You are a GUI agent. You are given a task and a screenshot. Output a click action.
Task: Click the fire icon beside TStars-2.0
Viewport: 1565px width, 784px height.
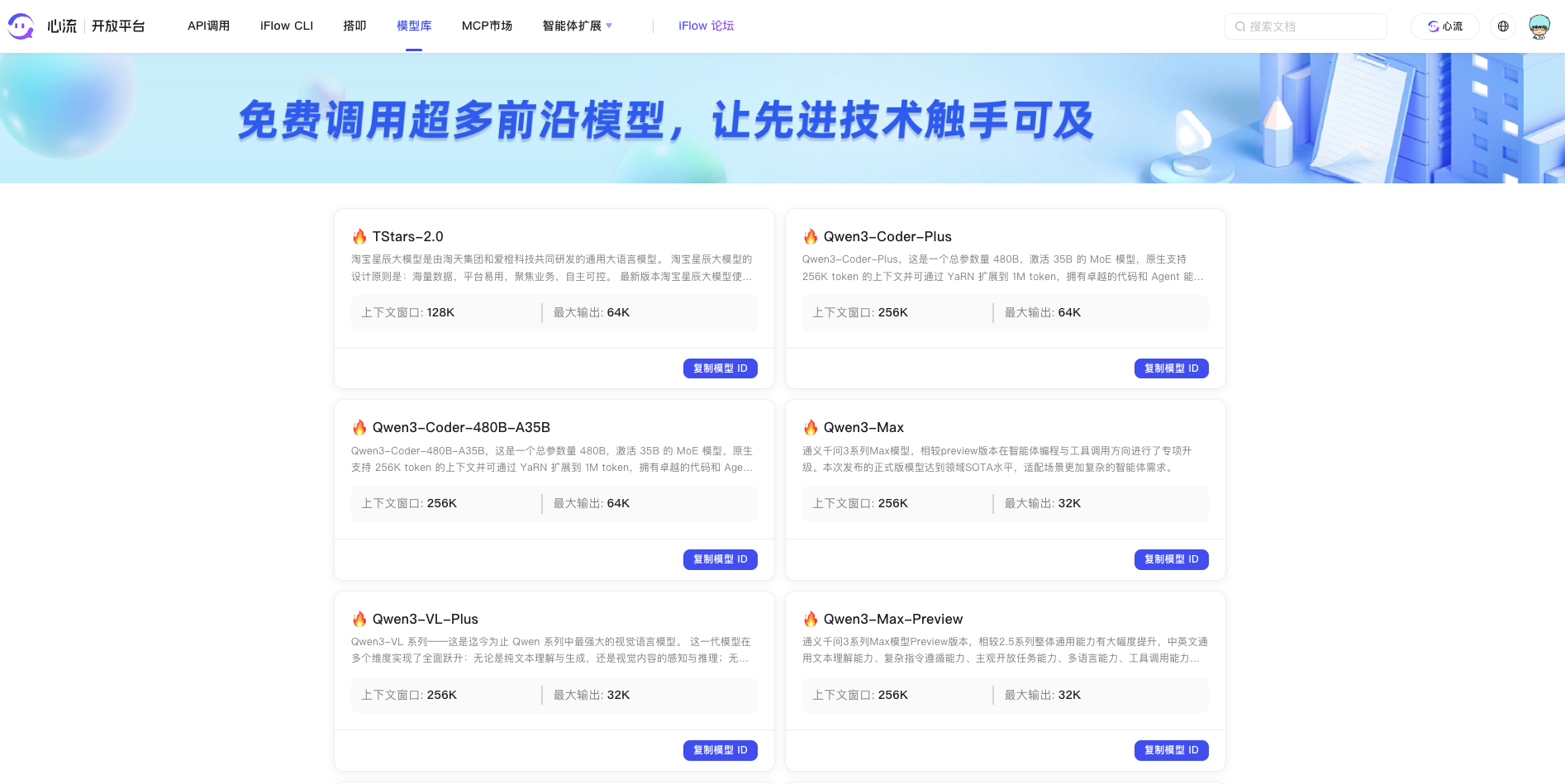click(359, 236)
